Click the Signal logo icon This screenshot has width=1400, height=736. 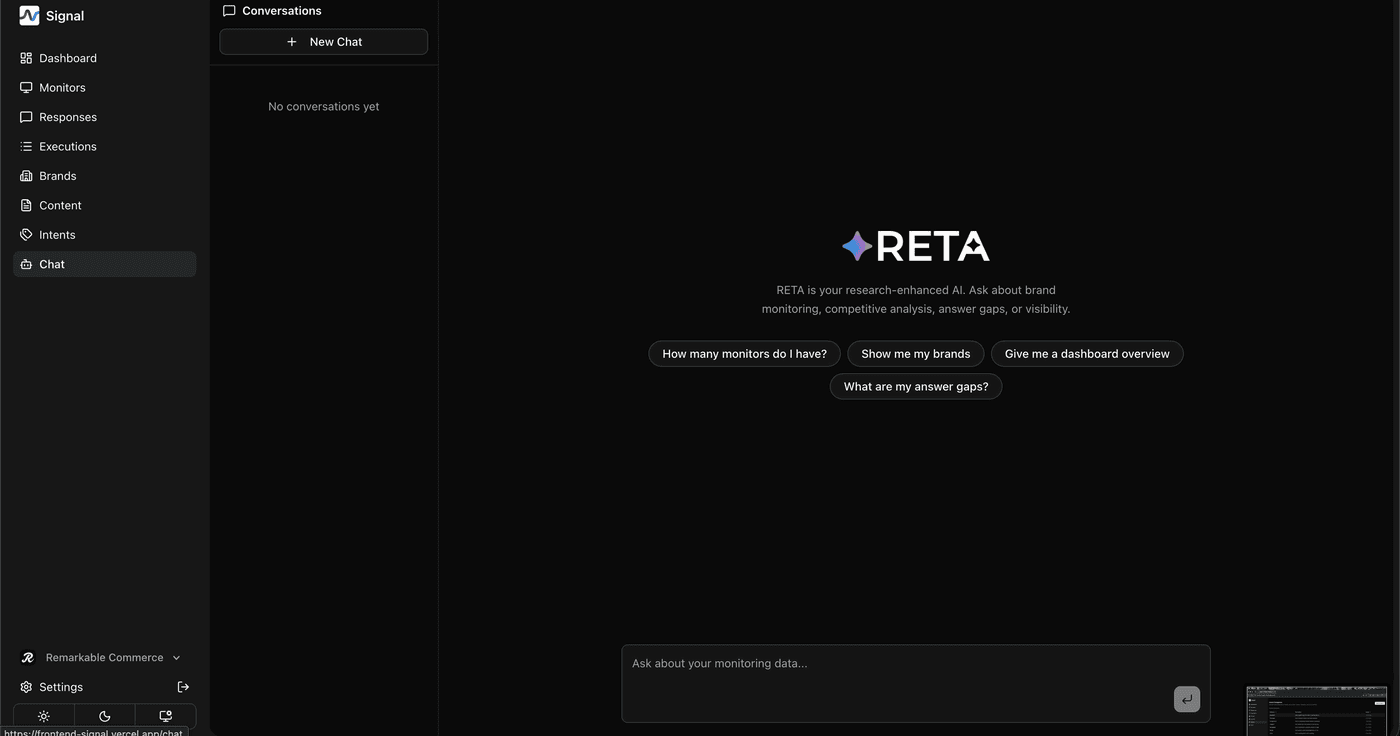click(29, 16)
